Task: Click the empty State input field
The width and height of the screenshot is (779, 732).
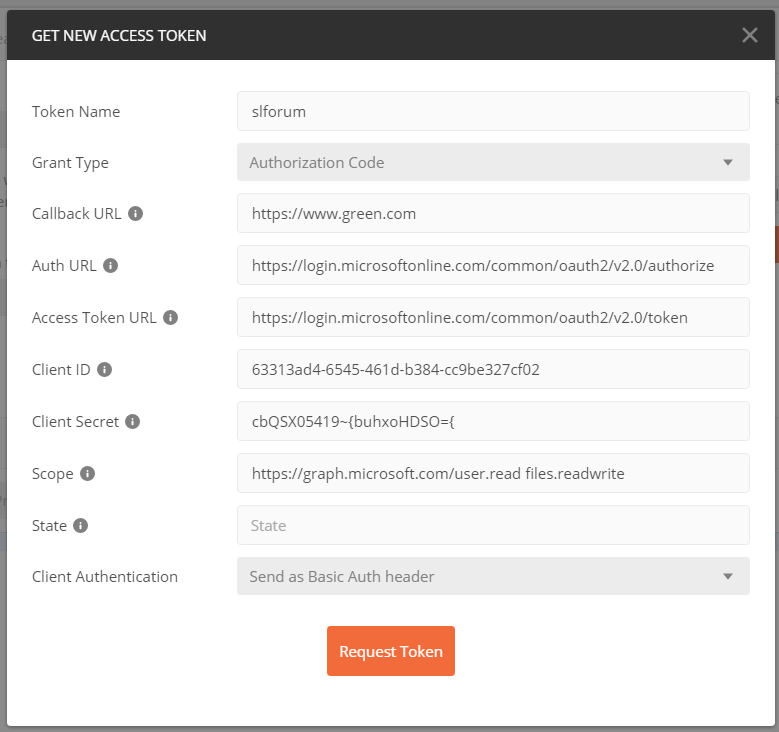Action: pyautogui.click(x=493, y=525)
